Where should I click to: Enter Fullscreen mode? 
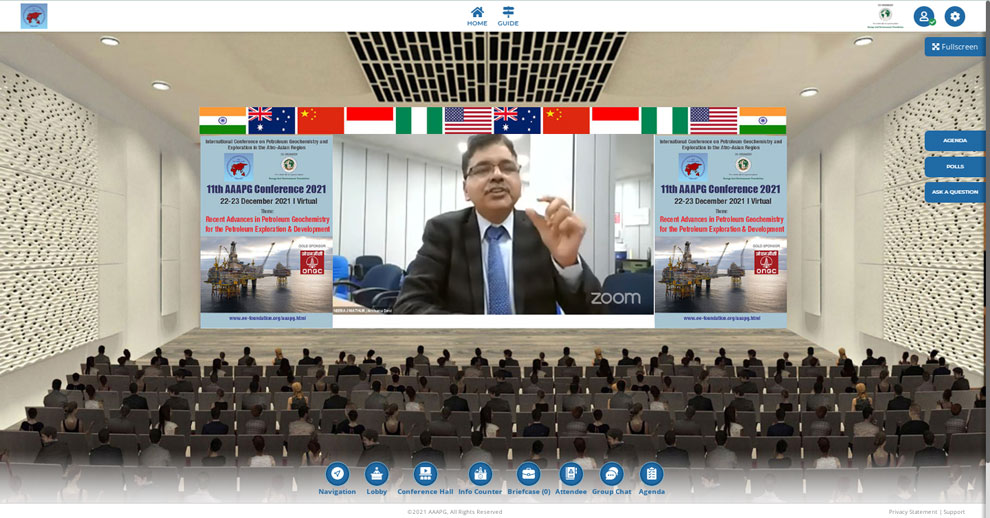point(955,47)
